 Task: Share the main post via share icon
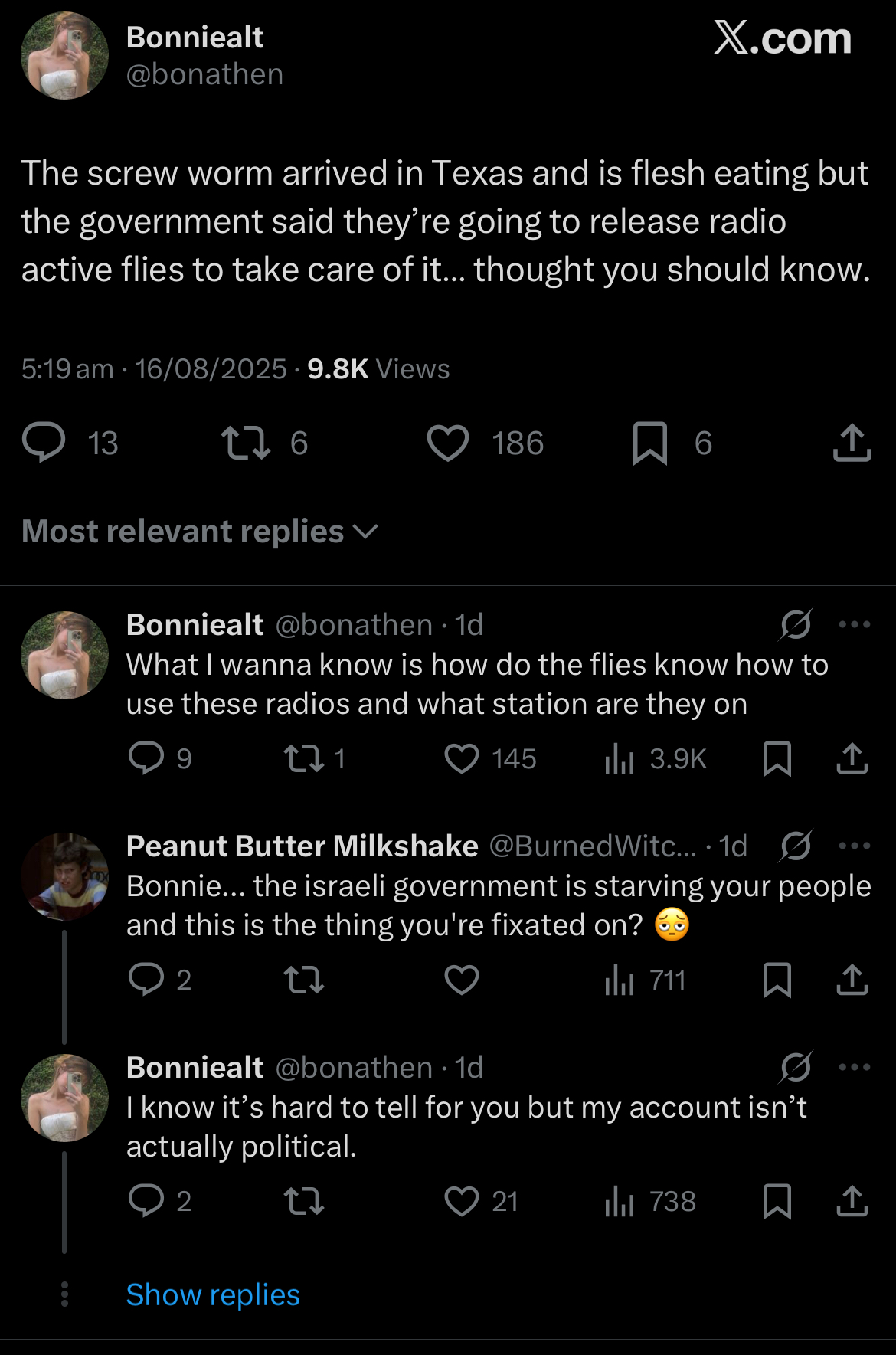click(852, 443)
